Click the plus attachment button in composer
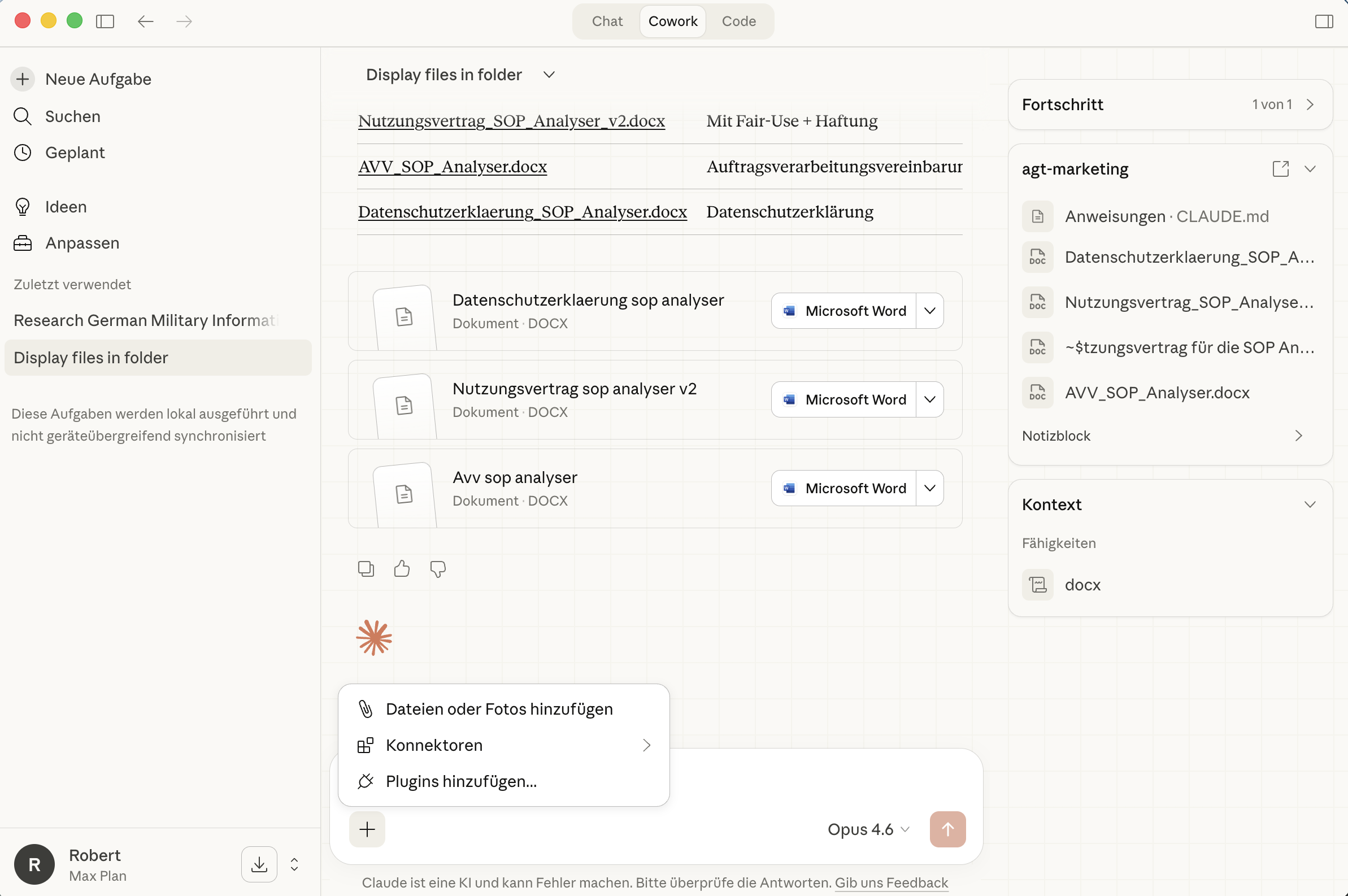The width and height of the screenshot is (1348, 896). pyautogui.click(x=367, y=829)
